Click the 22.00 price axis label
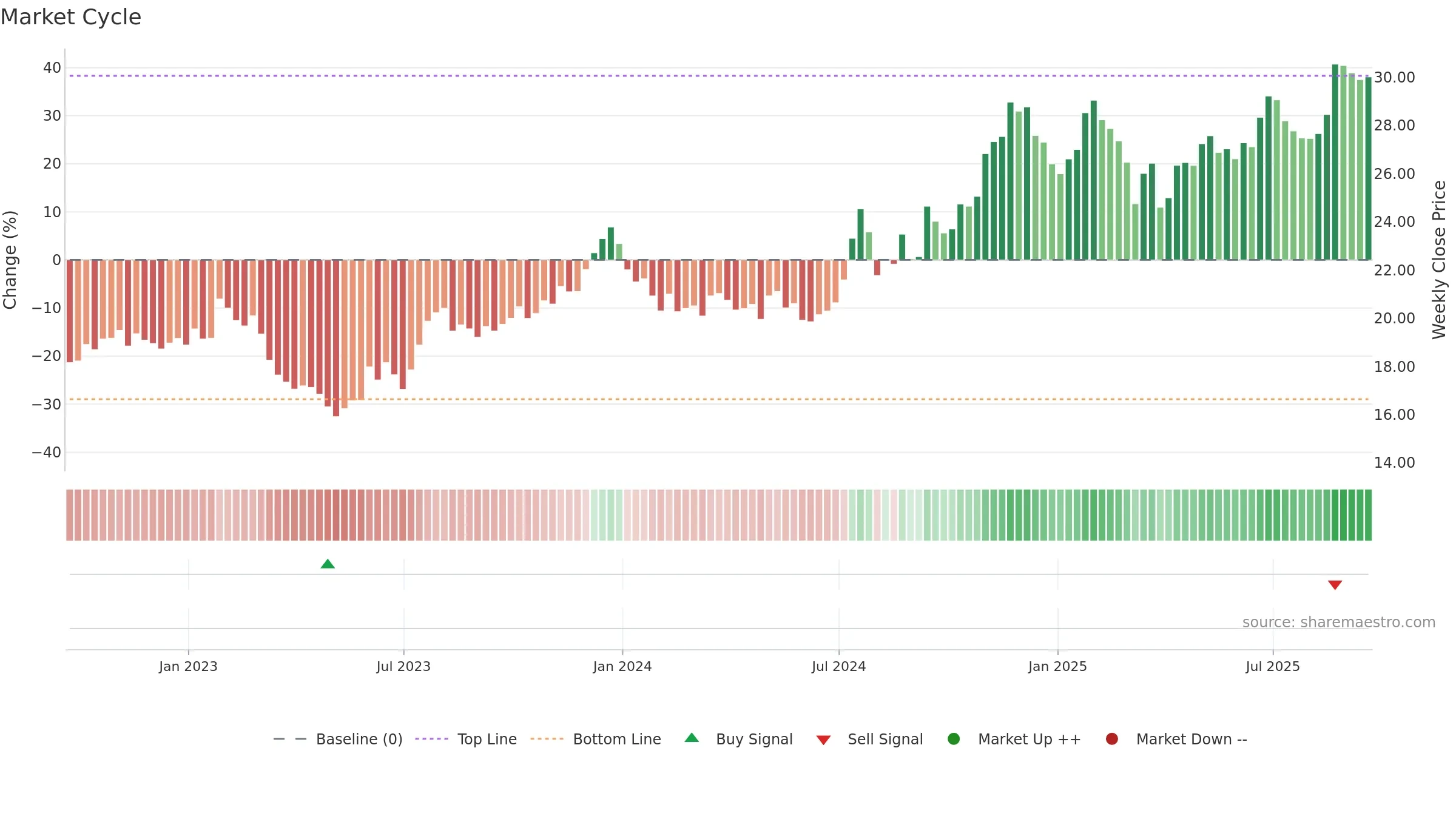Viewport: 1456px width, 819px height. pos(1394,270)
